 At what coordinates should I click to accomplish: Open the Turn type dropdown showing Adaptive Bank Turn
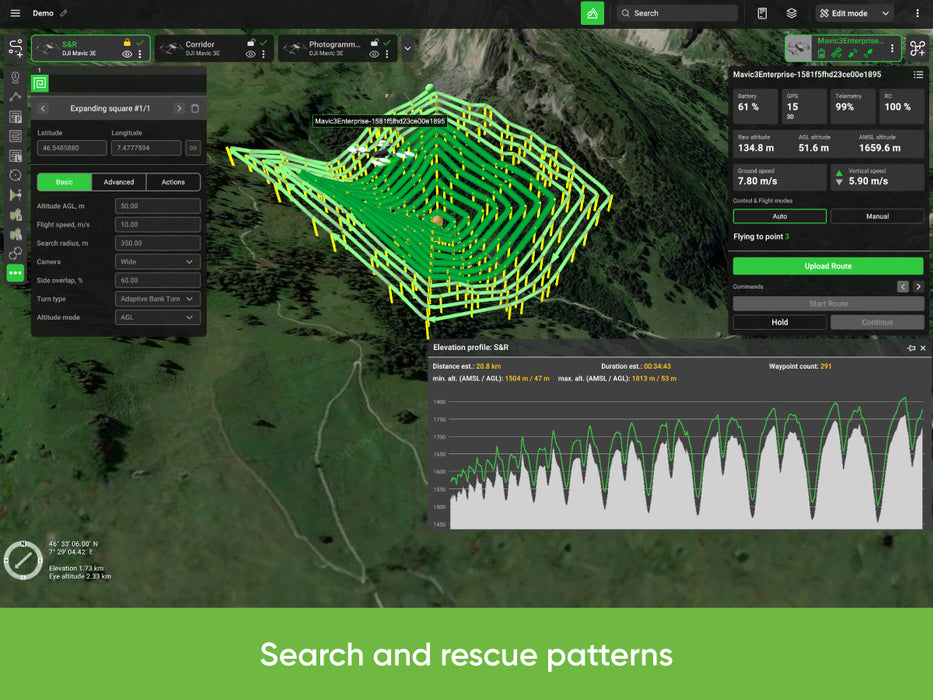[157, 298]
